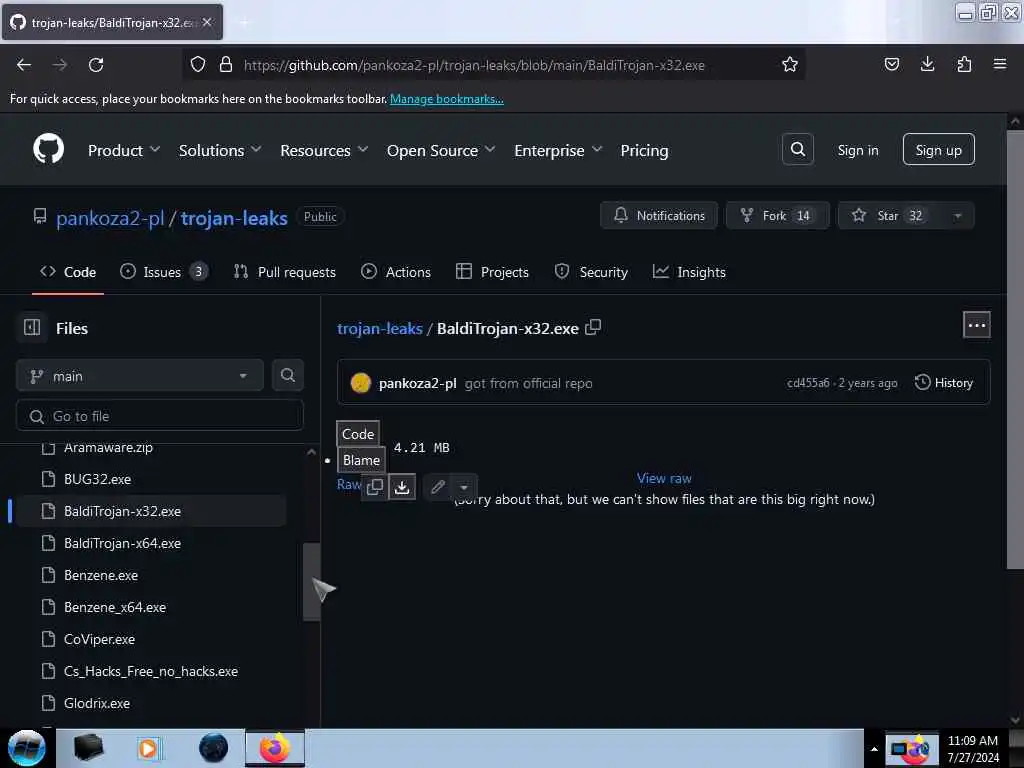Open the Code tab of the repository

point(68,272)
